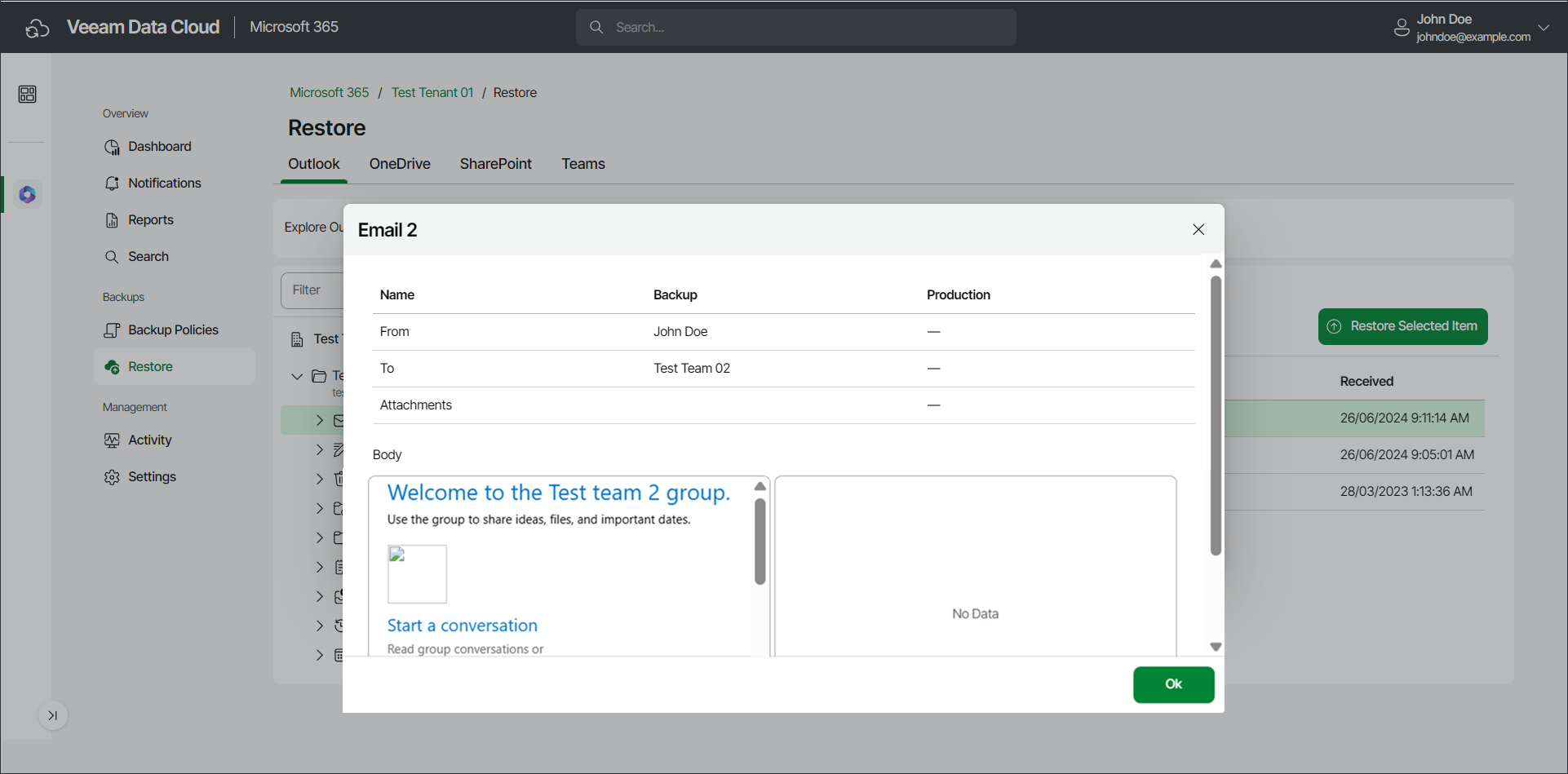Expand the sidebar with the arrow button

point(53,715)
